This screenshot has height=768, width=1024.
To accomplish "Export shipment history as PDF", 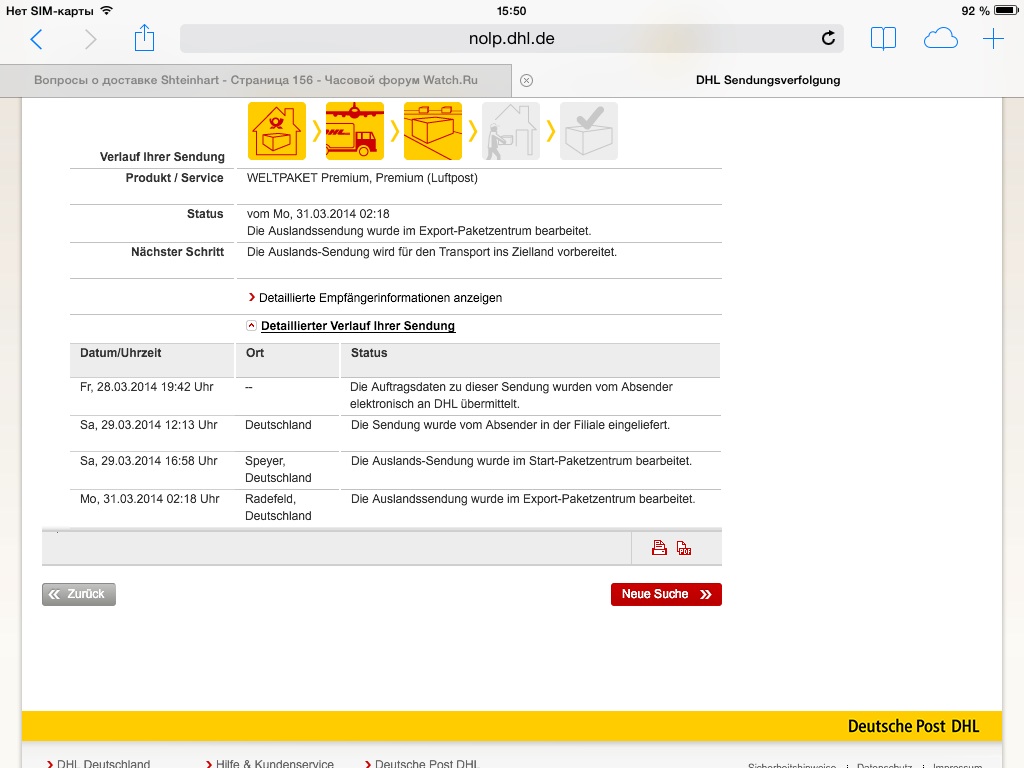I will click(x=684, y=548).
